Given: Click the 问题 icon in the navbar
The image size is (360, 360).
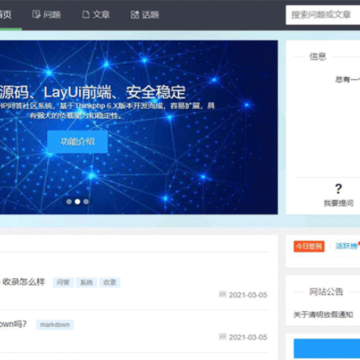Looking at the screenshot, I should click(36, 15).
